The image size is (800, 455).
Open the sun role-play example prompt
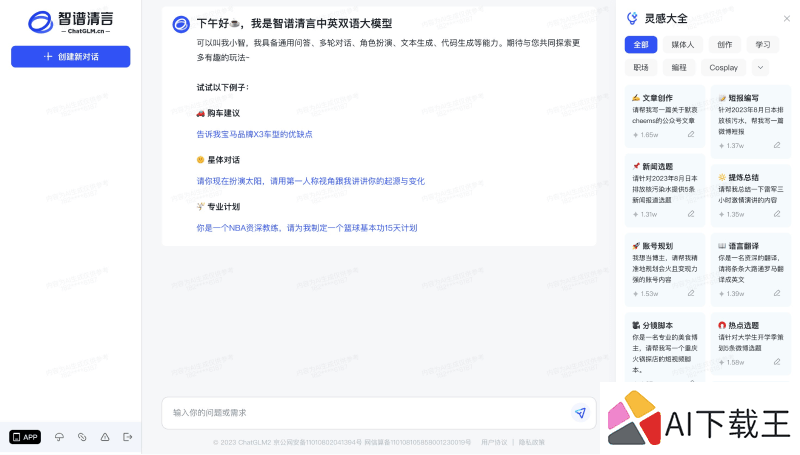click(x=311, y=181)
